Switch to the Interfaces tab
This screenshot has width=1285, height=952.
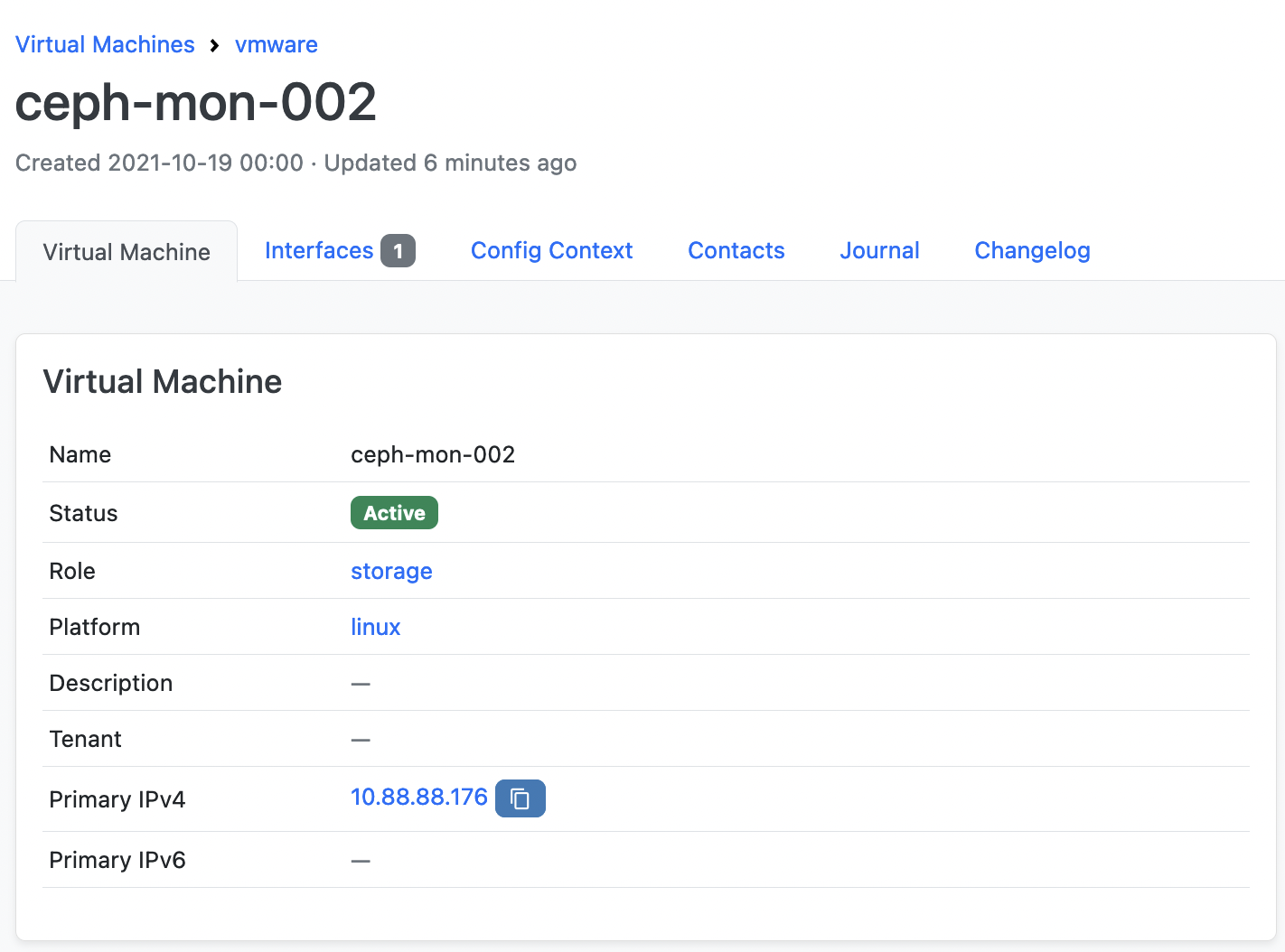pos(319,250)
